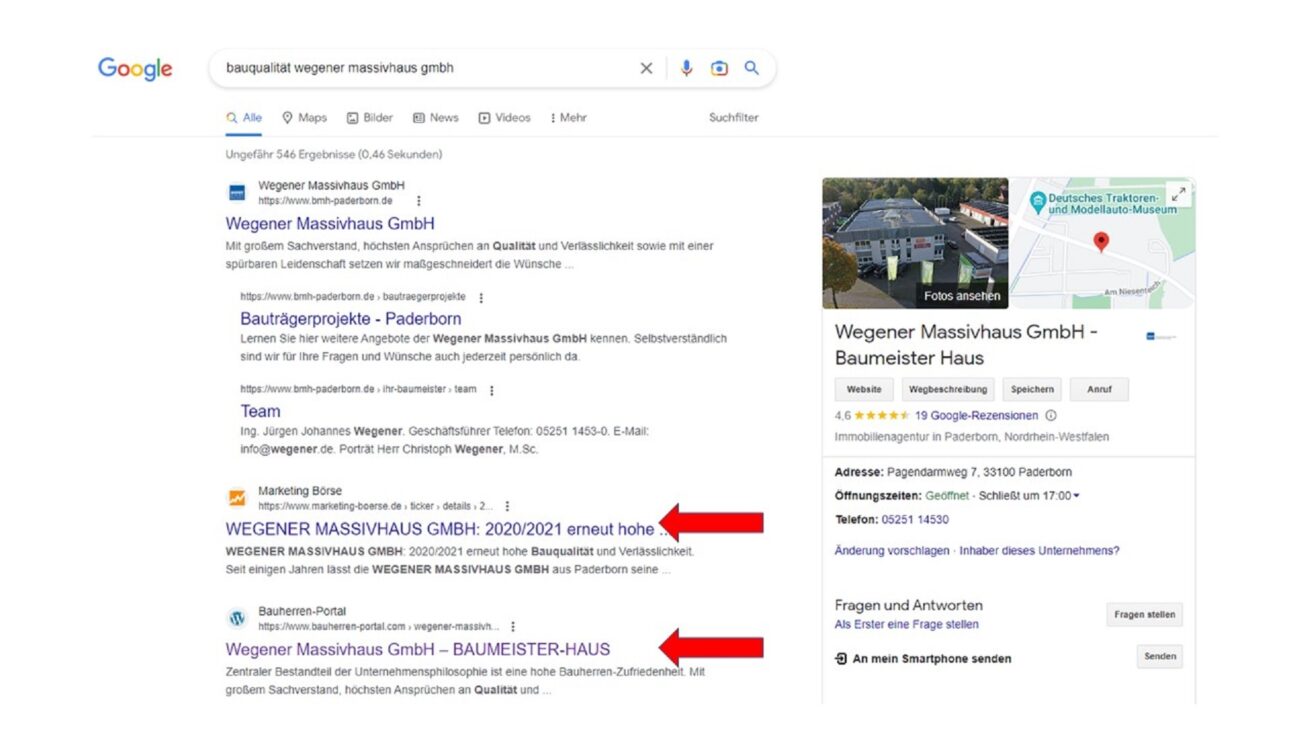Open the three-dot options for the Wegener Massivhaus result
The width and height of the screenshot is (1310, 737).
[418, 200]
